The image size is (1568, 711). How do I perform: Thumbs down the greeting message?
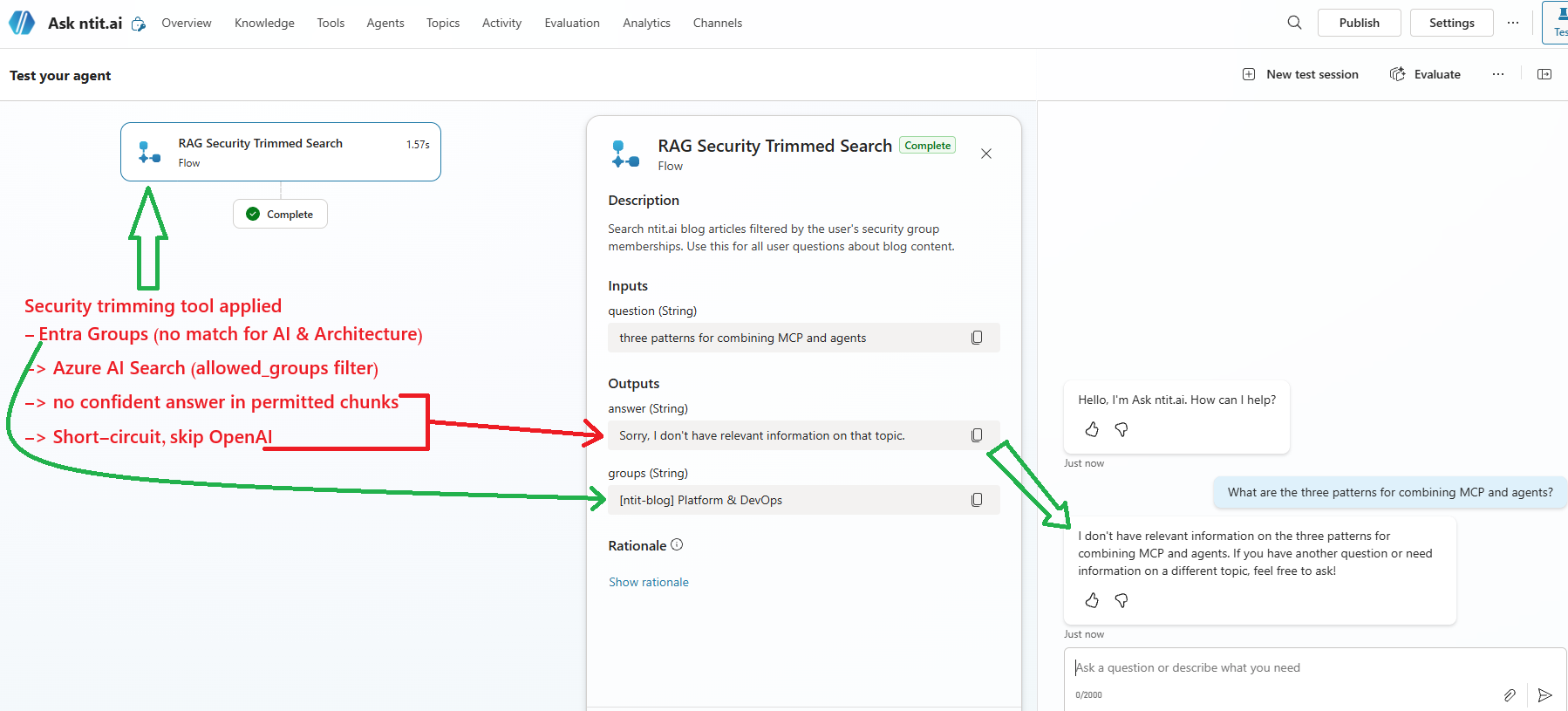[1121, 429]
